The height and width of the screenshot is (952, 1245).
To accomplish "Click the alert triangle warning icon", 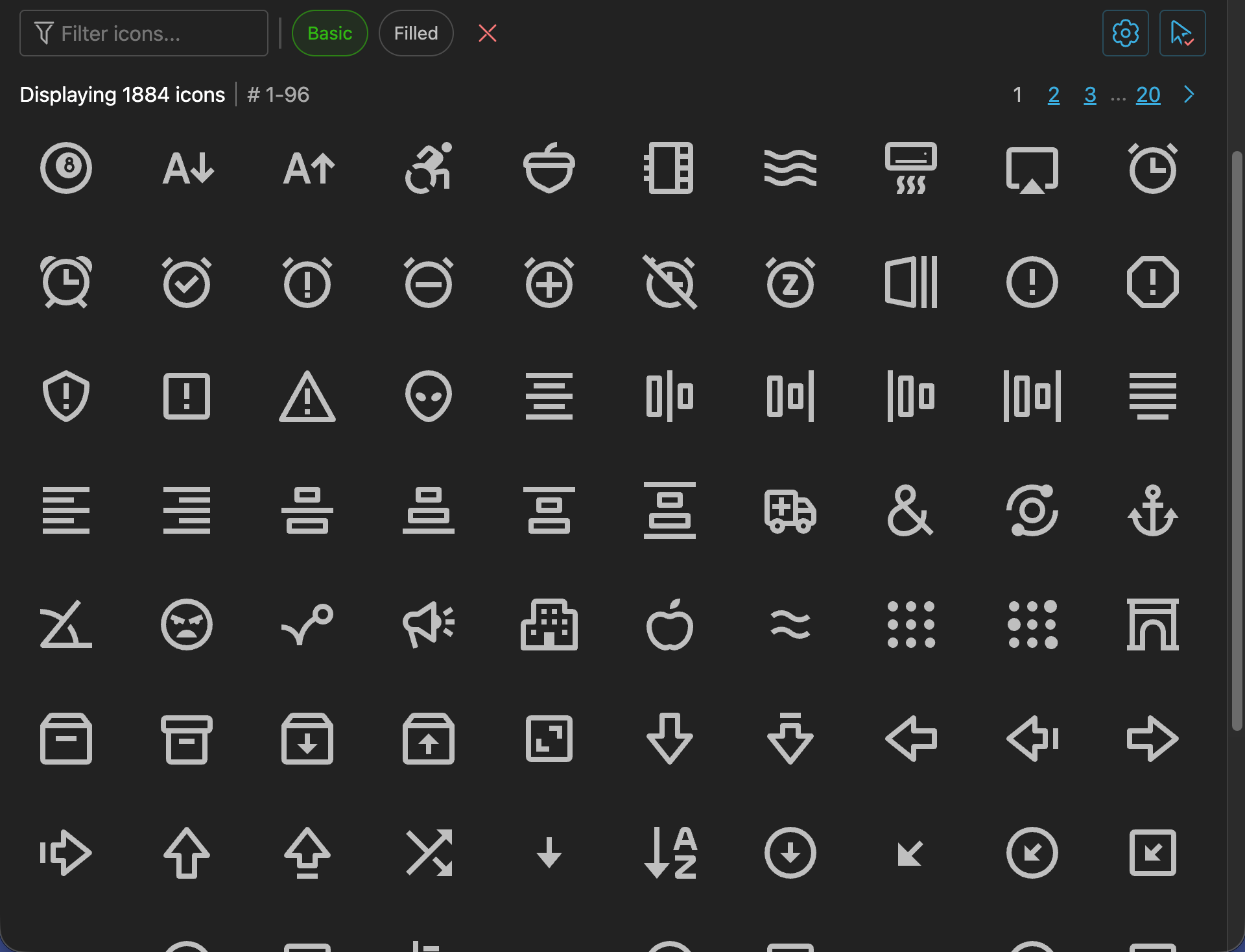I will [307, 397].
